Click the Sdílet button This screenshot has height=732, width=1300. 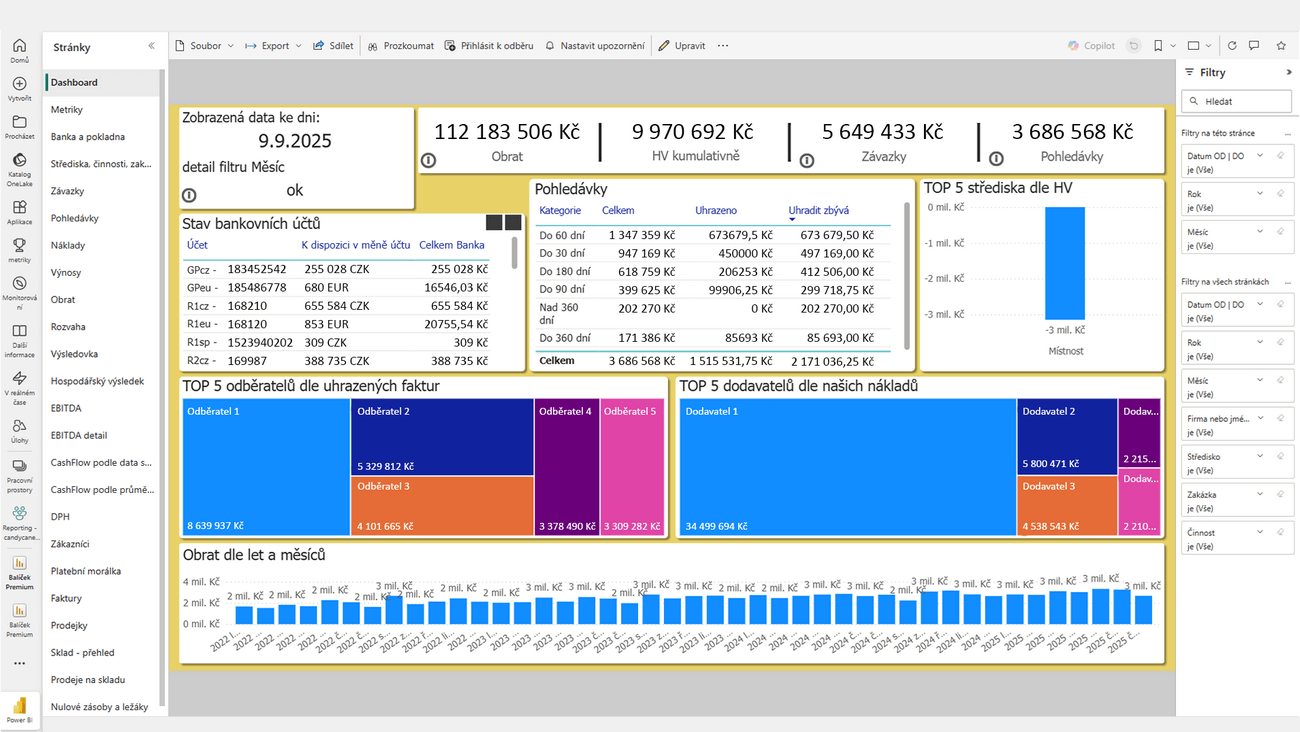coord(333,46)
